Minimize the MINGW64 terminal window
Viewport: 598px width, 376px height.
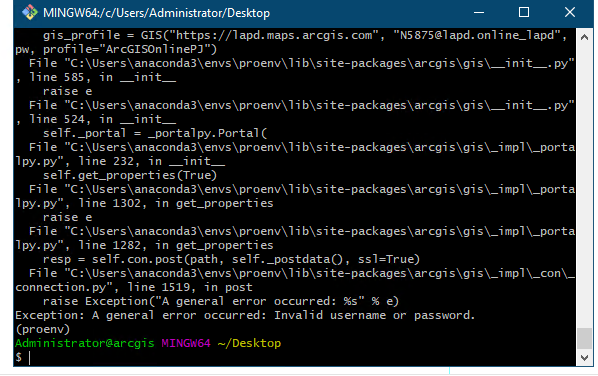479,13
